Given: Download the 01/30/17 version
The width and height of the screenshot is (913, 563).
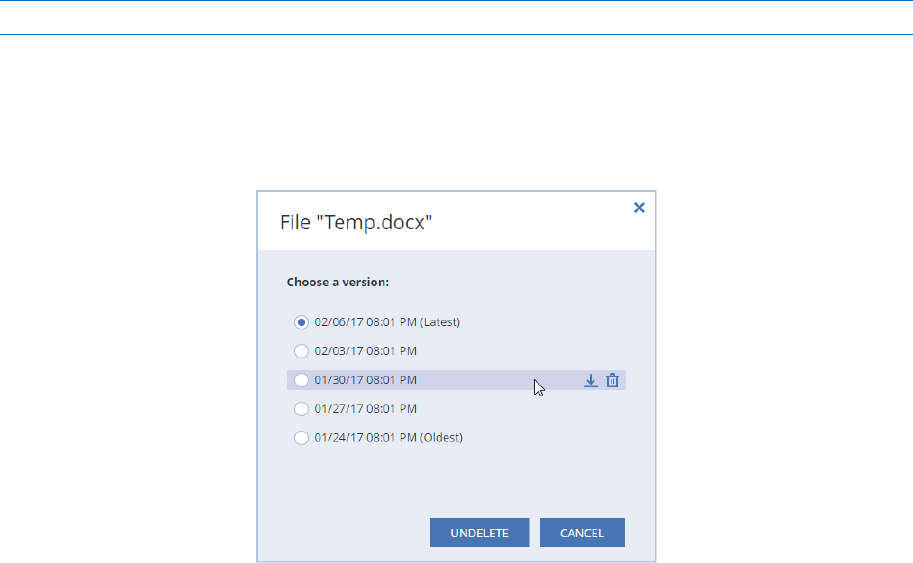Looking at the screenshot, I should (590, 380).
